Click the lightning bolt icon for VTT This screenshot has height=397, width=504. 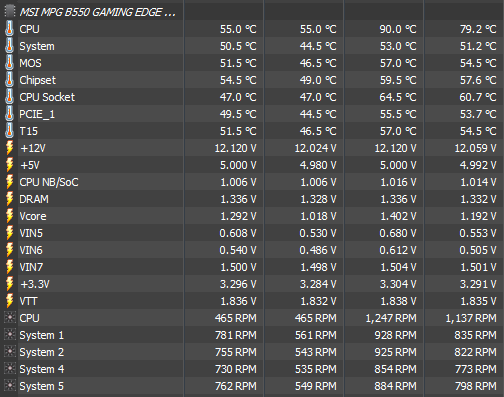pyautogui.click(x=10, y=301)
